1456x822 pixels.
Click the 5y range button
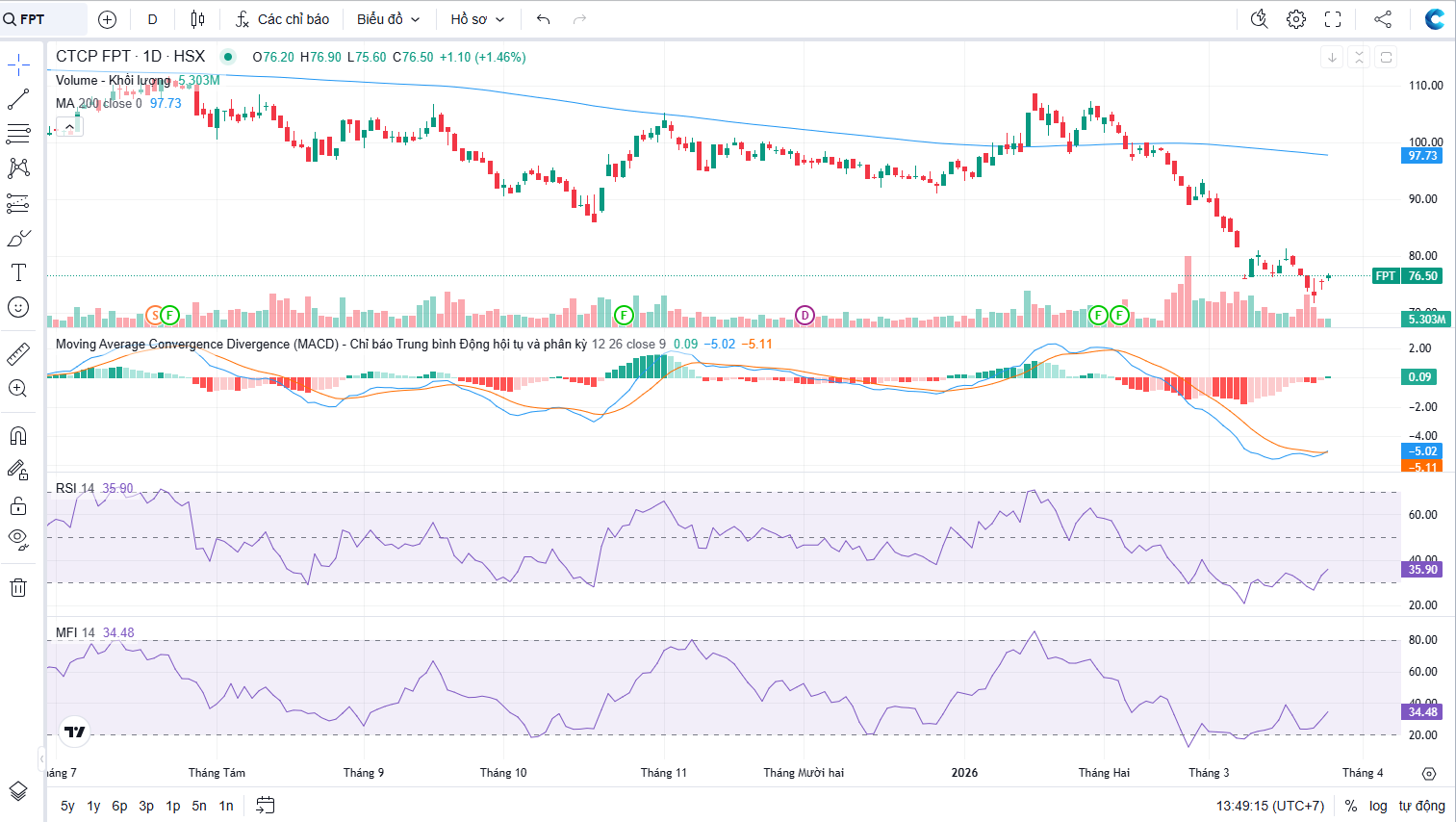pyautogui.click(x=67, y=806)
